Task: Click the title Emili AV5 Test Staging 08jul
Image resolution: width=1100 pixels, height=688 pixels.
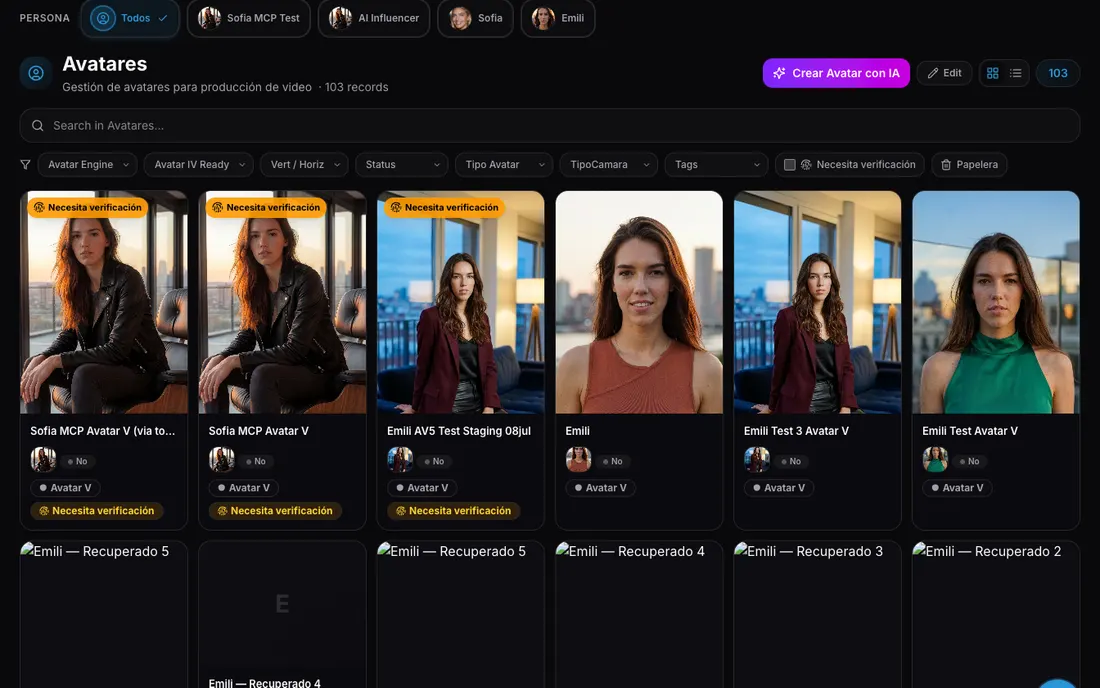Action: pos(459,431)
